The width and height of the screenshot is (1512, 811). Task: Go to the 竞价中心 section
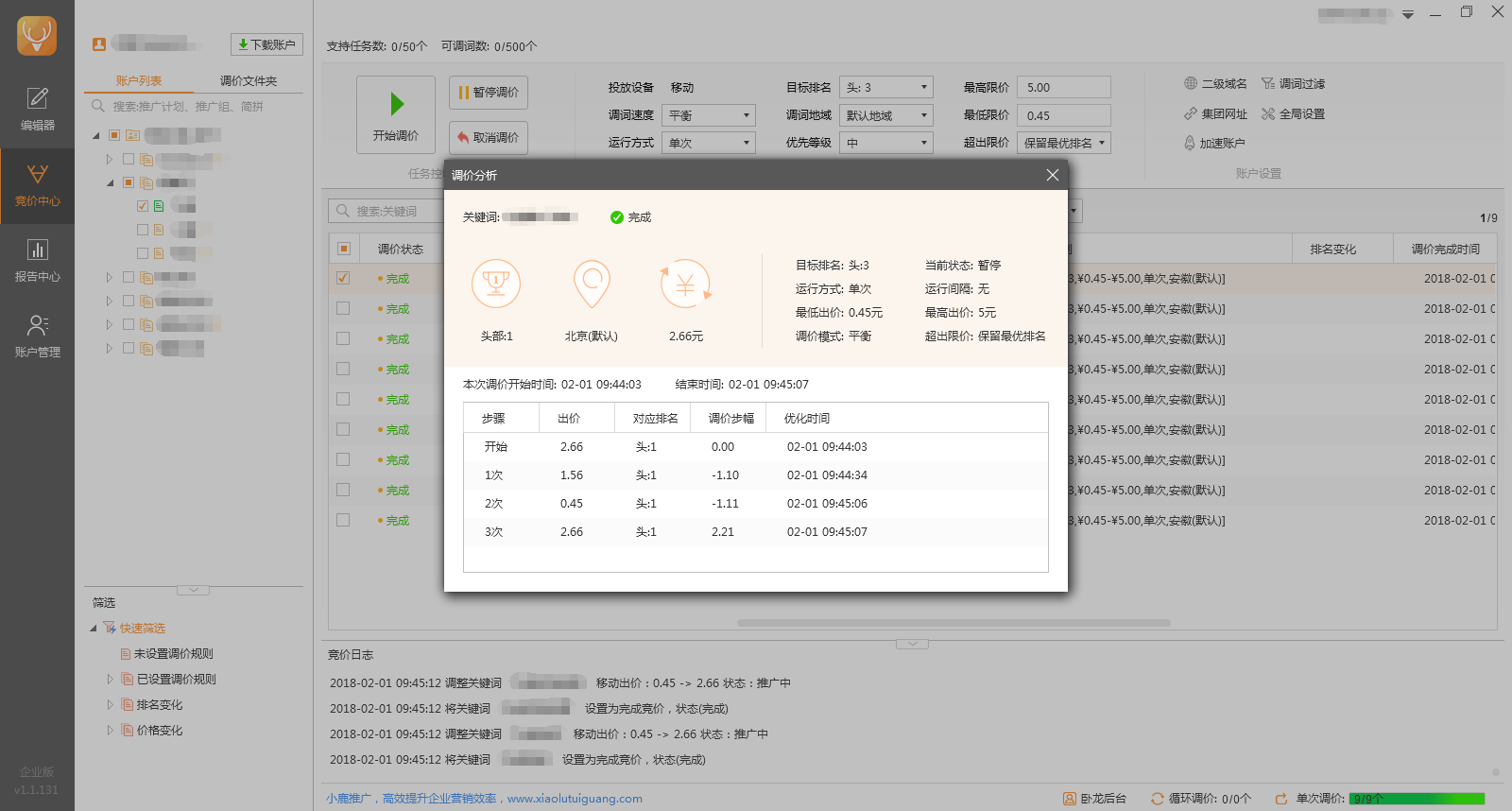tap(37, 185)
